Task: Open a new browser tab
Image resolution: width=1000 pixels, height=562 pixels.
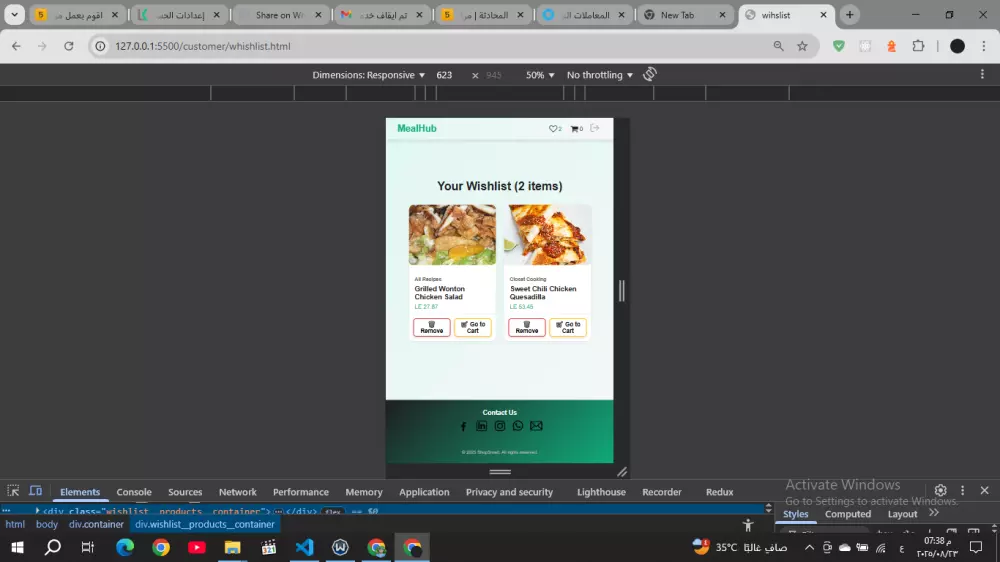Action: point(849,15)
